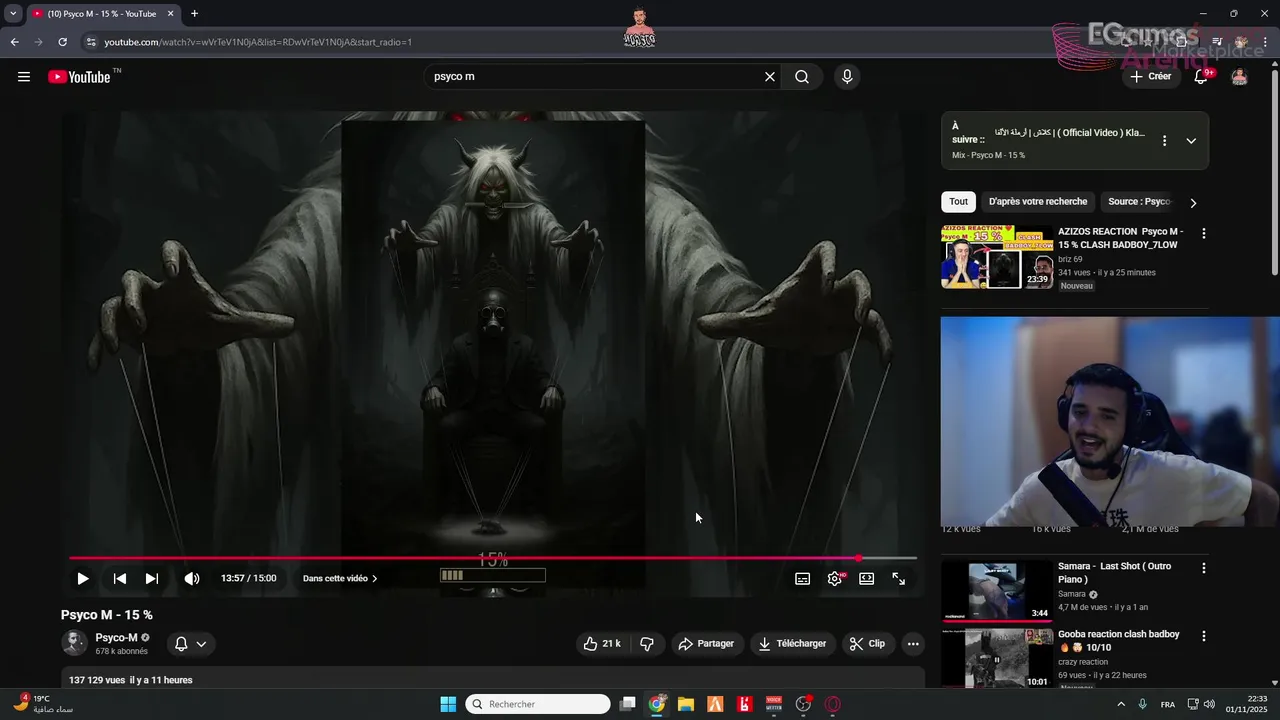Run search with the magnifier button
The image size is (1280, 720).
pos(802,77)
